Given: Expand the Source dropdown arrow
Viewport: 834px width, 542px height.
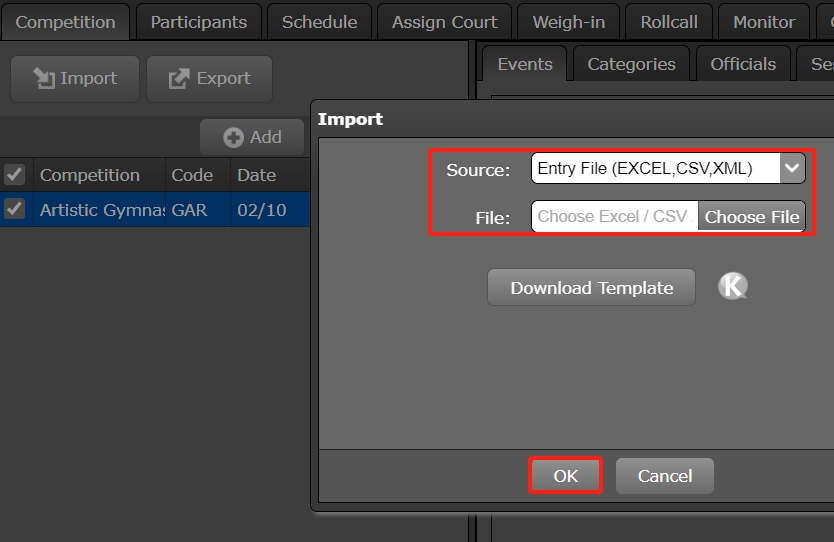Looking at the screenshot, I should coord(792,169).
